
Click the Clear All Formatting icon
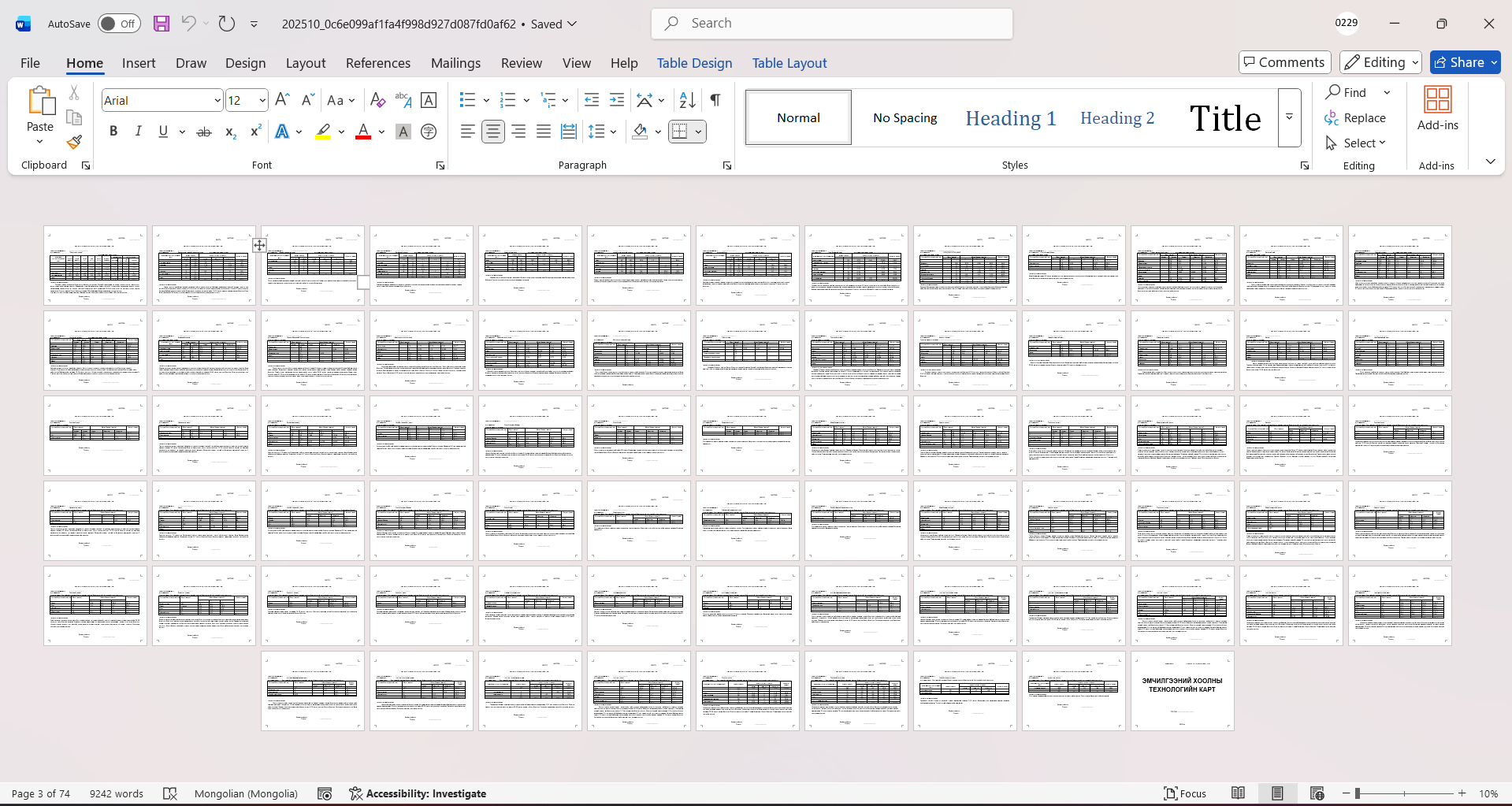[x=377, y=100]
